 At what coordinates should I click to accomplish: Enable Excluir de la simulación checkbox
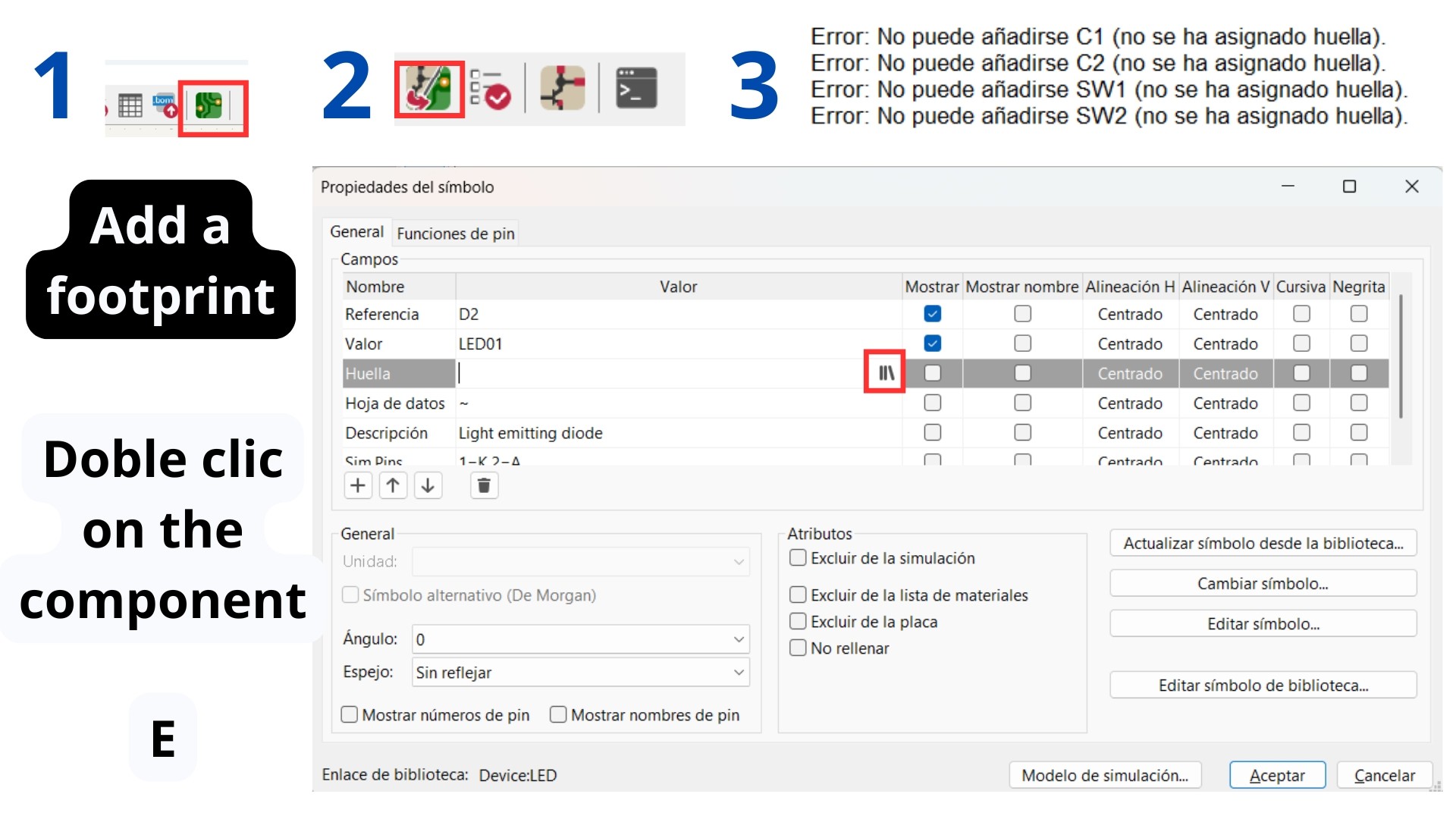coord(798,558)
